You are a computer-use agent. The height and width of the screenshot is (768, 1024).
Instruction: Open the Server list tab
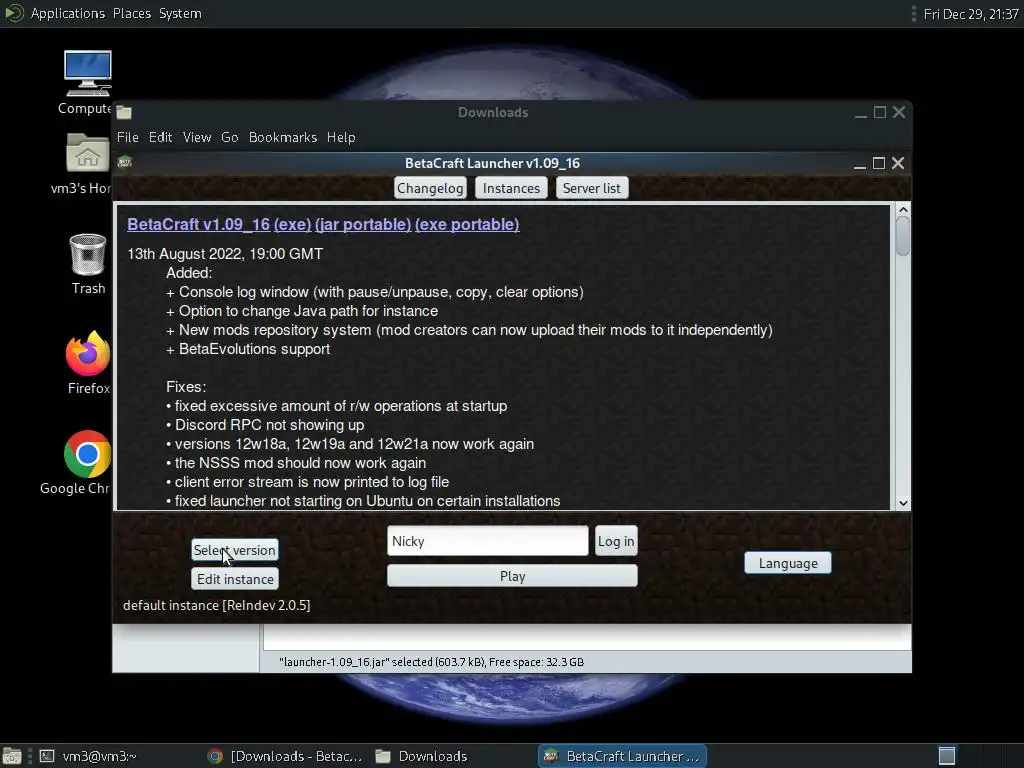(x=592, y=188)
